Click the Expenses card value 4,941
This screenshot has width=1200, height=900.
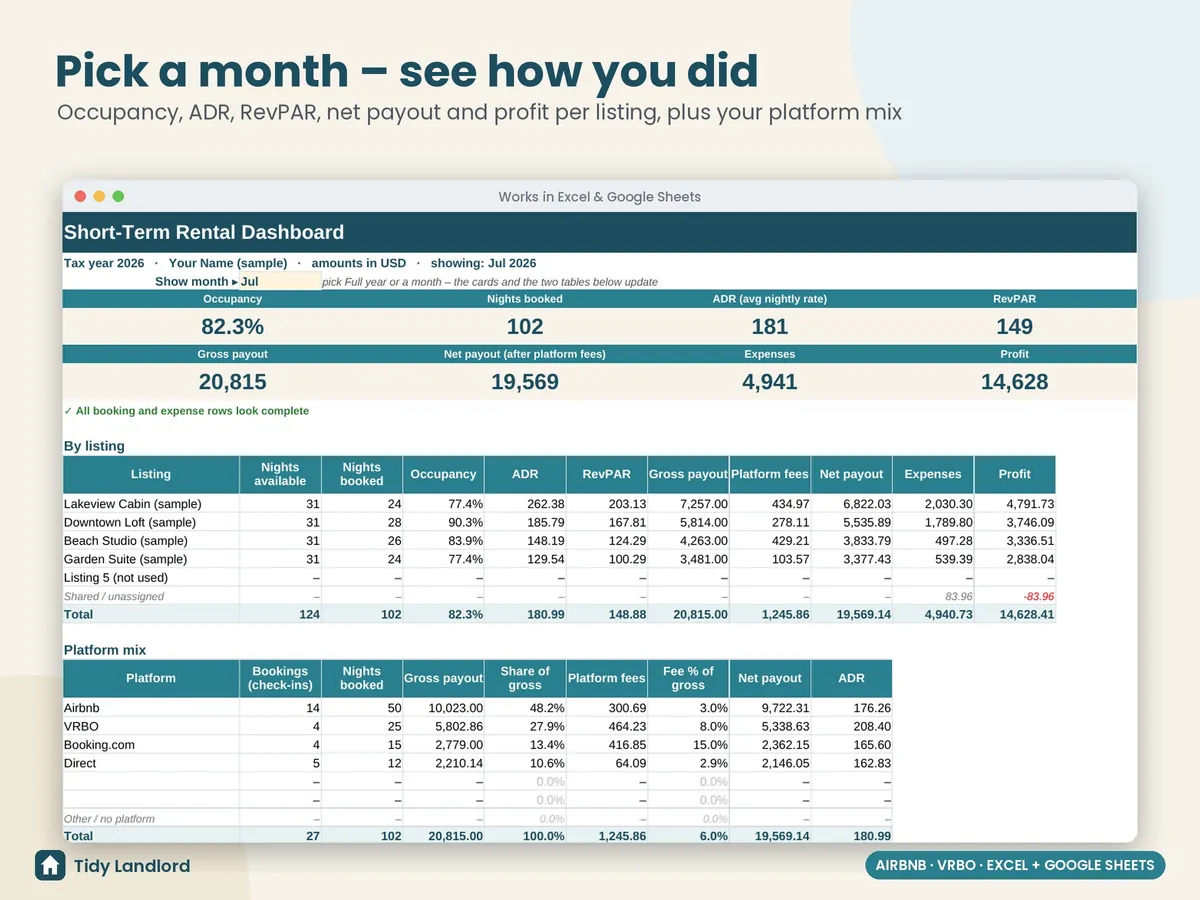(770, 381)
